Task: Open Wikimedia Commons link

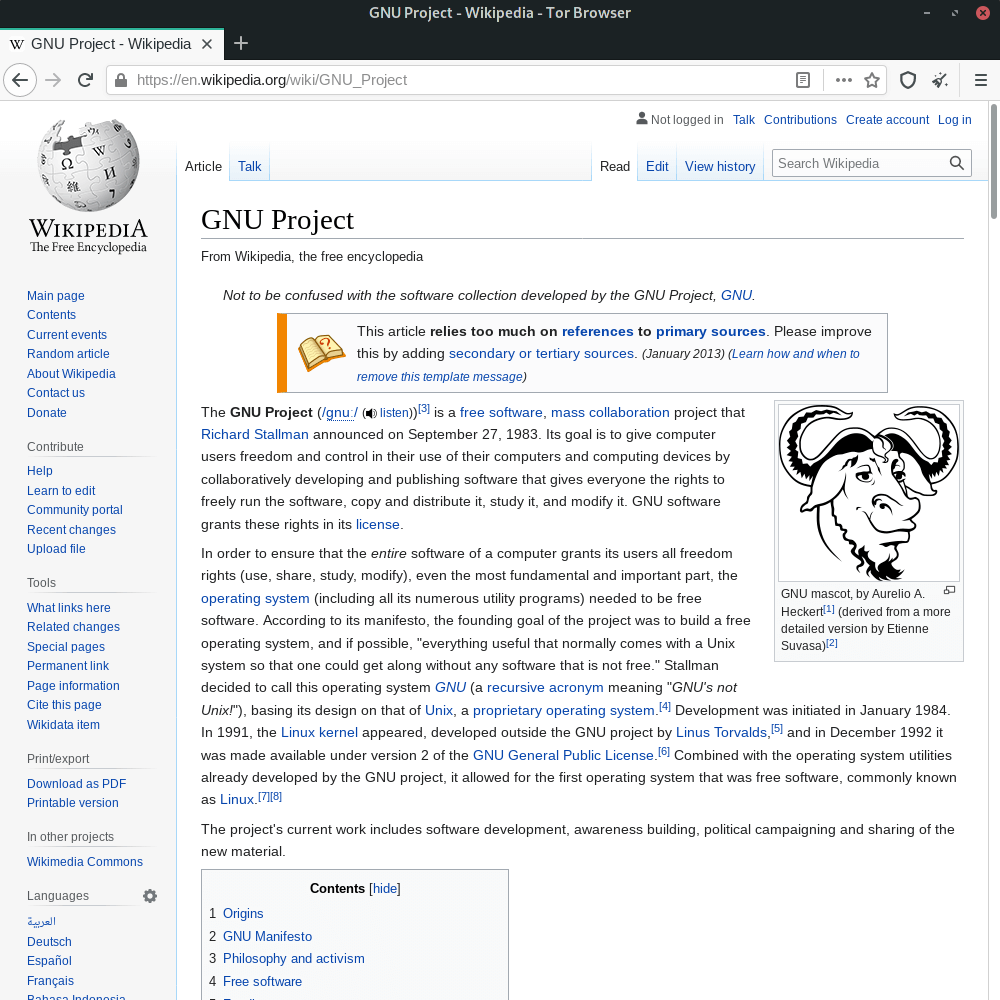Action: point(85,862)
